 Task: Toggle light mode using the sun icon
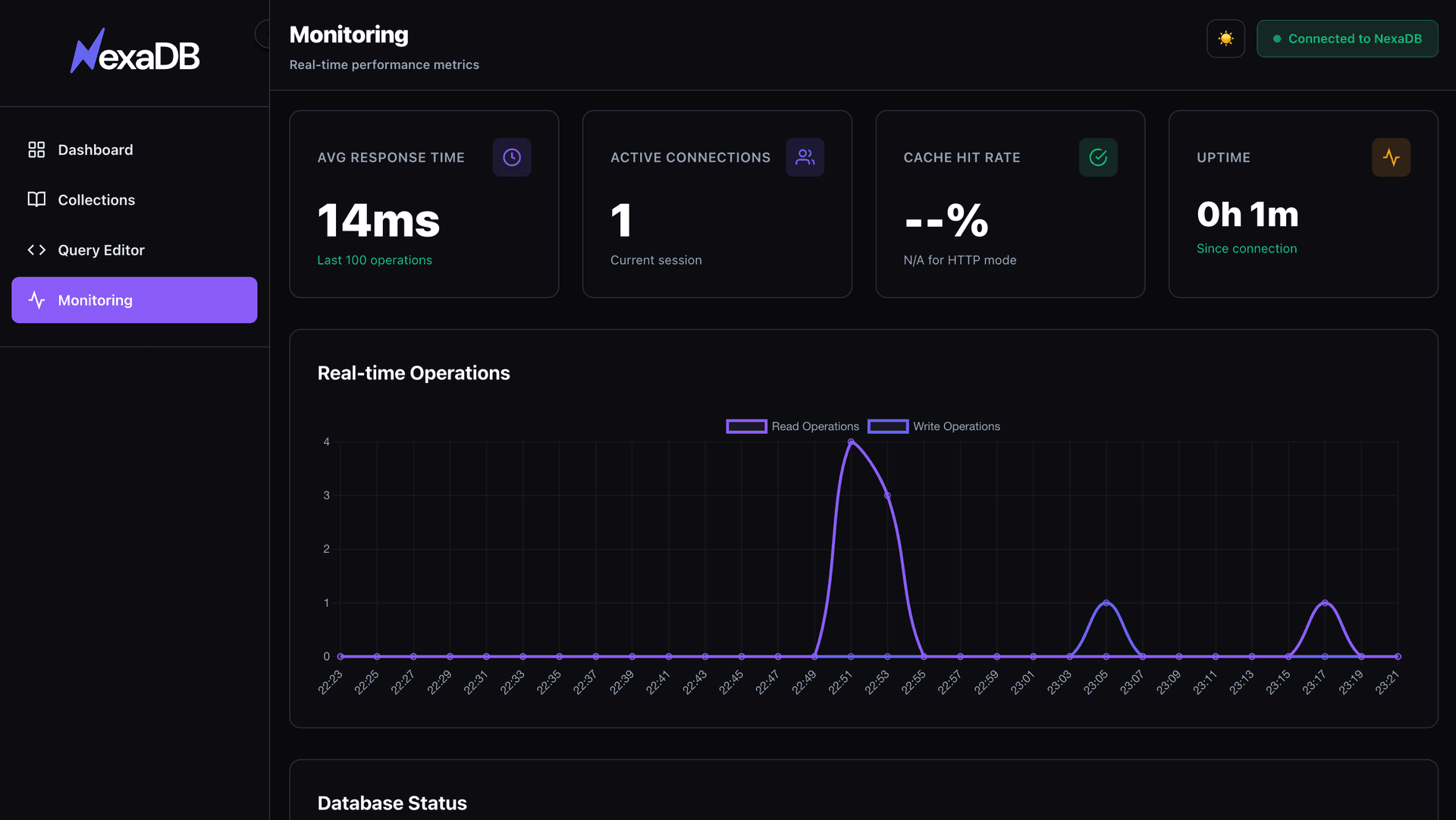(1225, 38)
